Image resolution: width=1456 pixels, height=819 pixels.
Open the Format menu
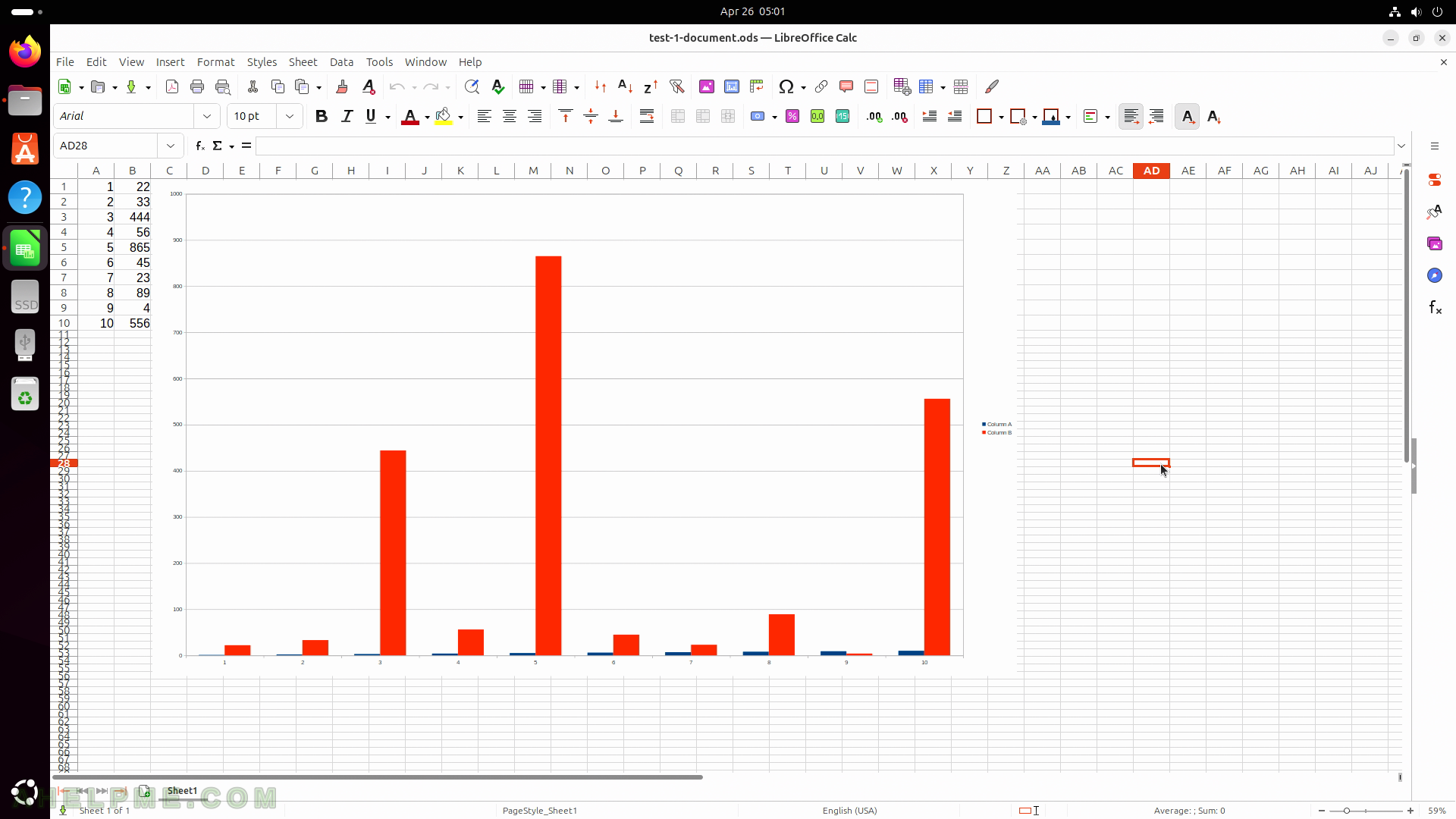pos(215,62)
